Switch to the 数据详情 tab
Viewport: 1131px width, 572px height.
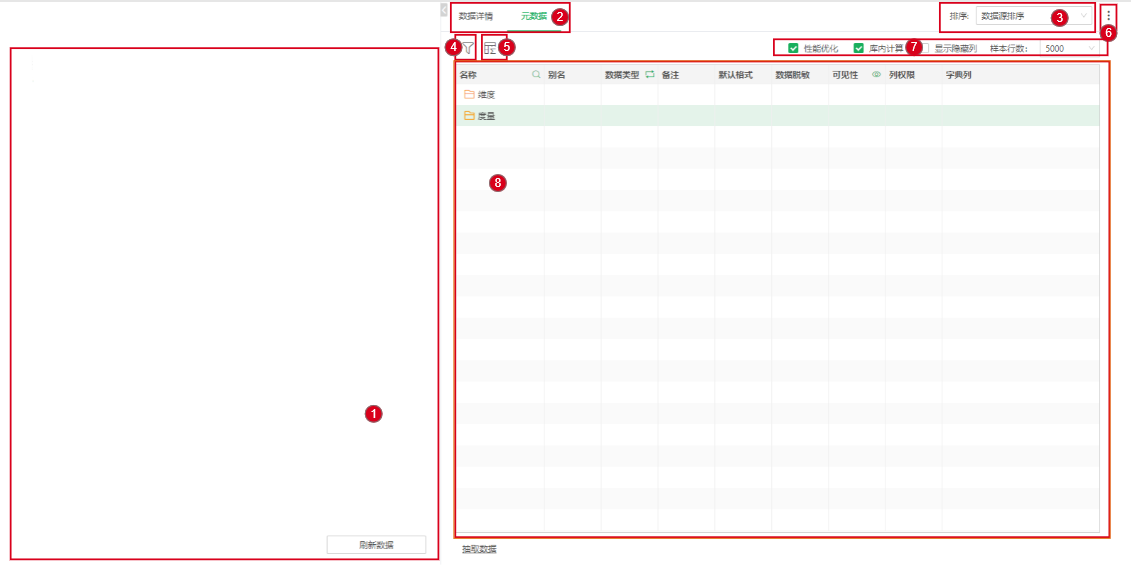[x=476, y=17]
